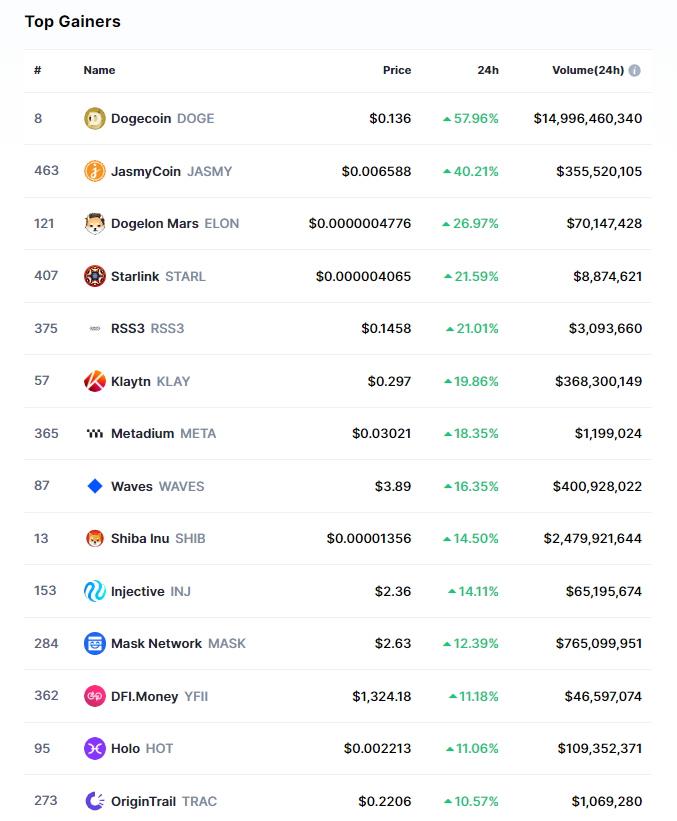This screenshot has height=821, width=677.
Task: Click the Mask Network logo icon
Action: click(95, 643)
